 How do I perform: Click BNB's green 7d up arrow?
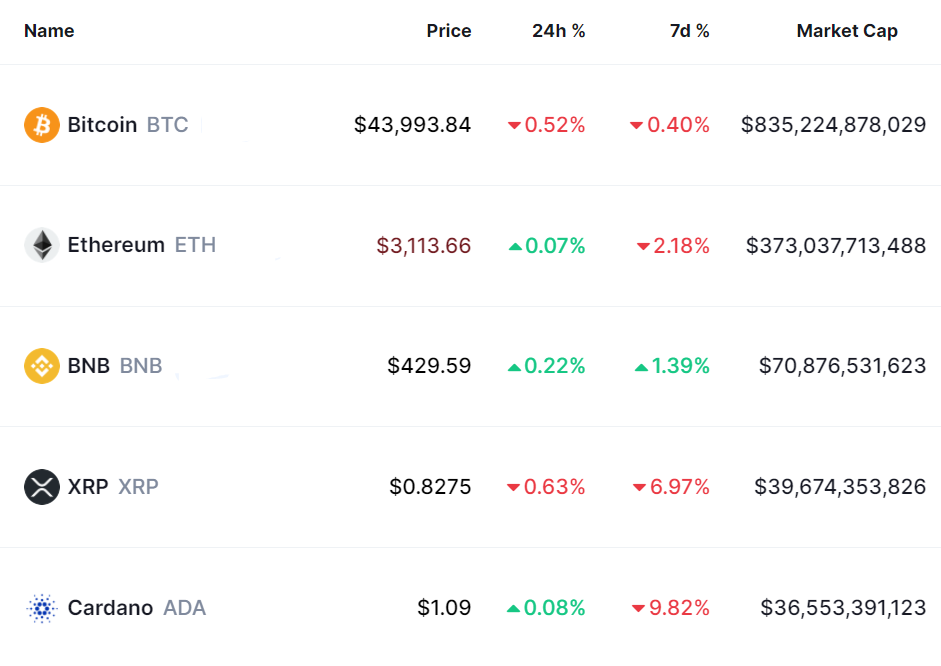(641, 367)
